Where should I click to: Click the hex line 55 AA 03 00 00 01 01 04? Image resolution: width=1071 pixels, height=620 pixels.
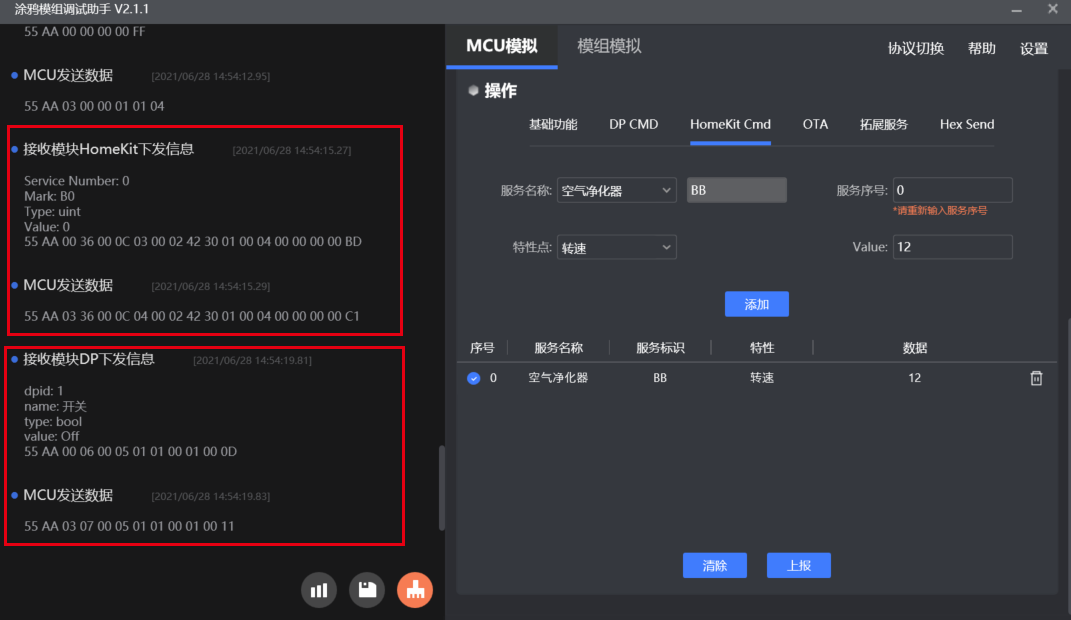[94, 106]
